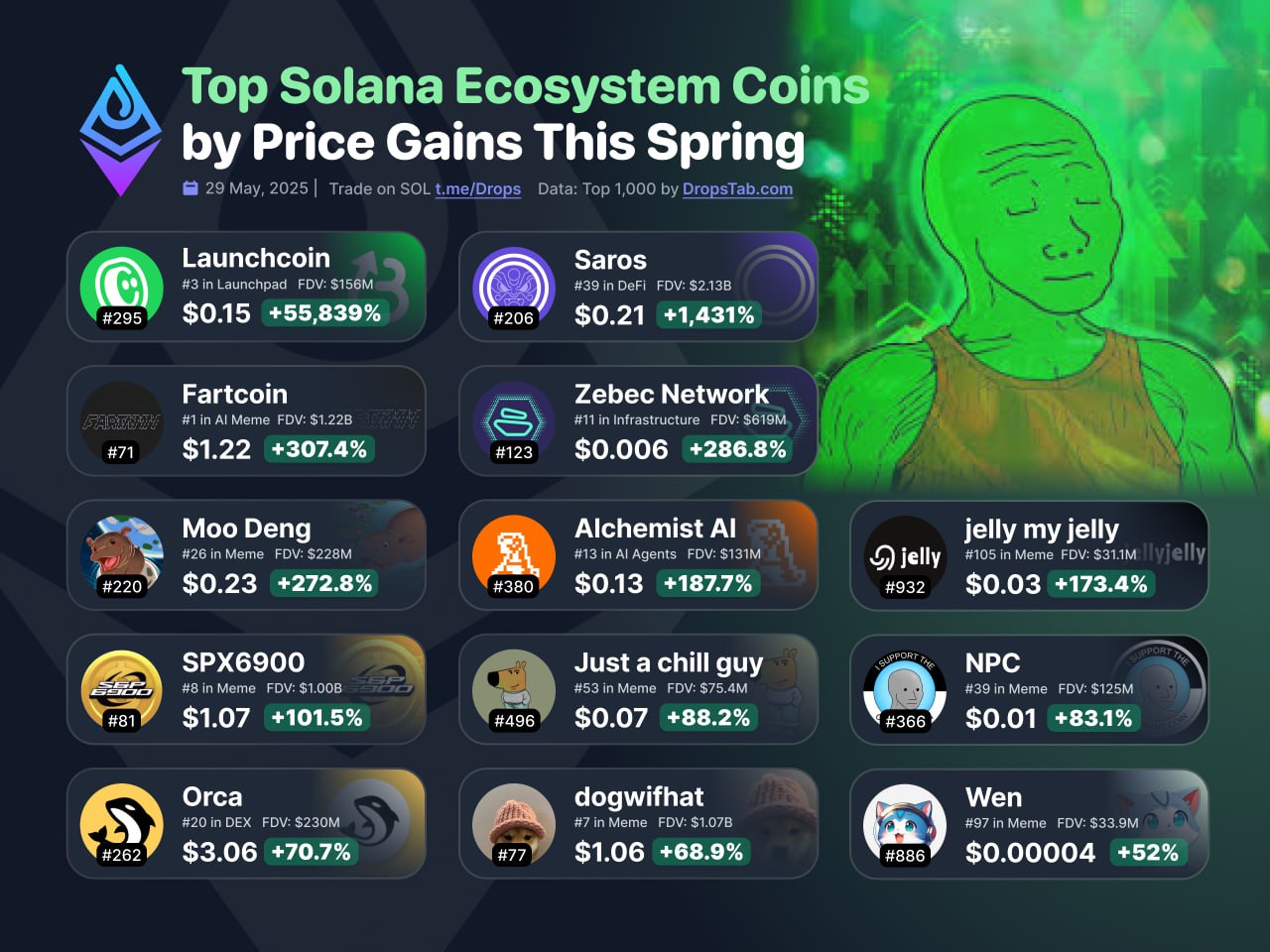The image size is (1270, 952).
Task: Click Saros's +1,431% gain badge
Action: [708, 315]
